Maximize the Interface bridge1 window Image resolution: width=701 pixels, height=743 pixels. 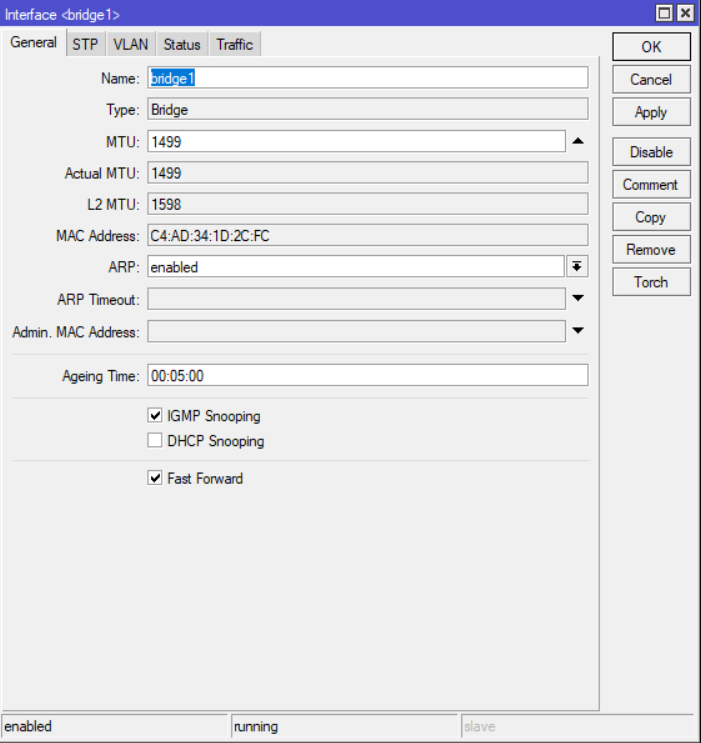664,13
